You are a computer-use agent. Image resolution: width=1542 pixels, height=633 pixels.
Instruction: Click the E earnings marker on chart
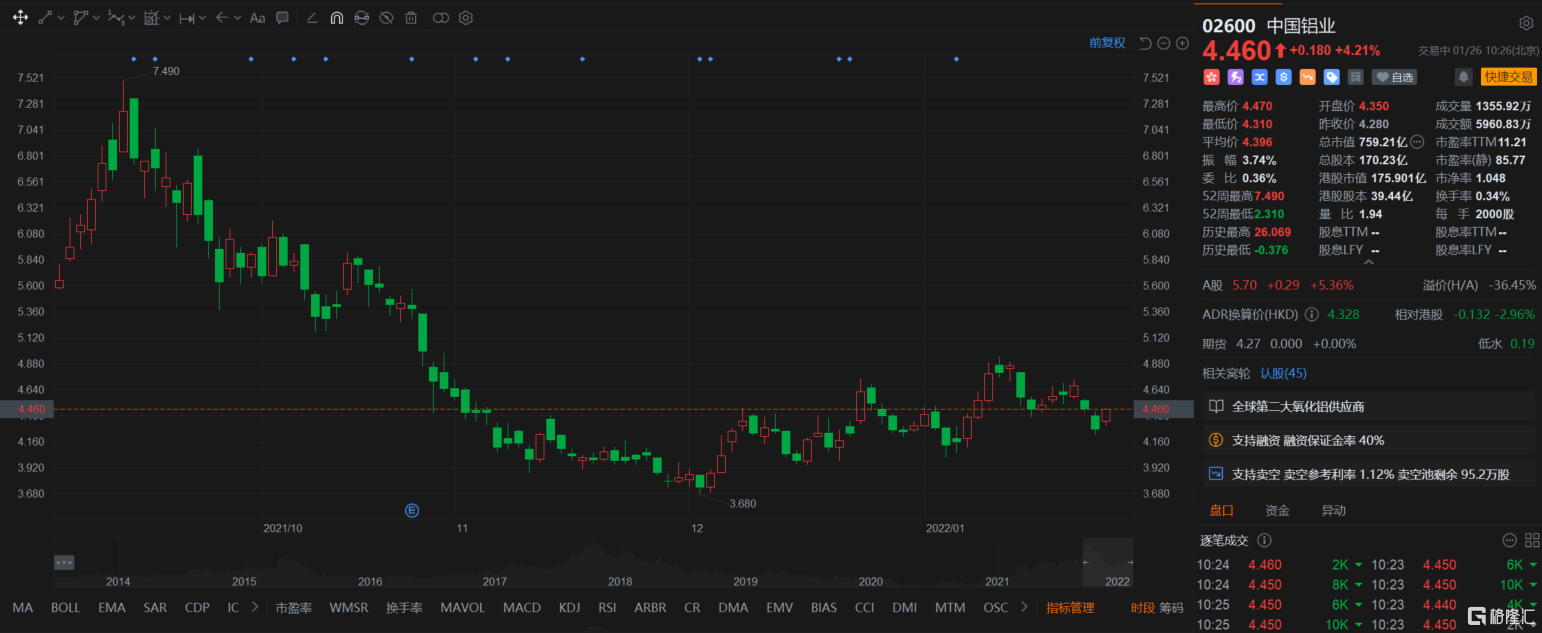tap(411, 510)
